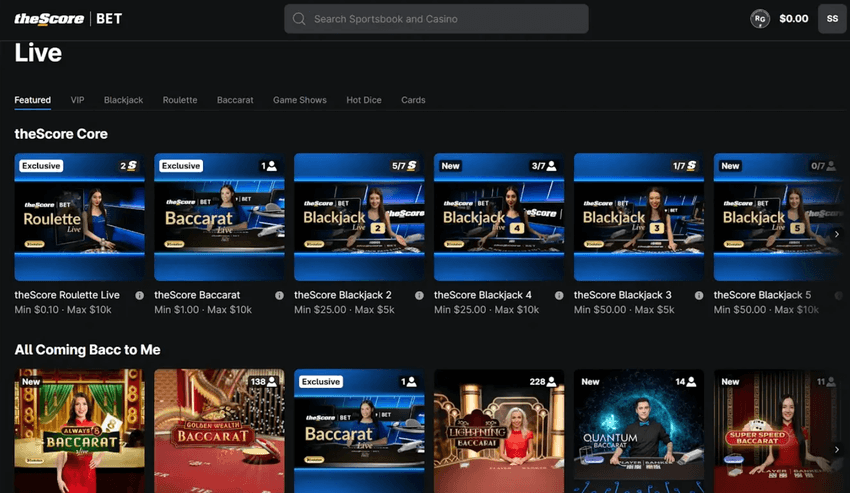Open Quantum Baccarat thumbnail

tap(639, 431)
